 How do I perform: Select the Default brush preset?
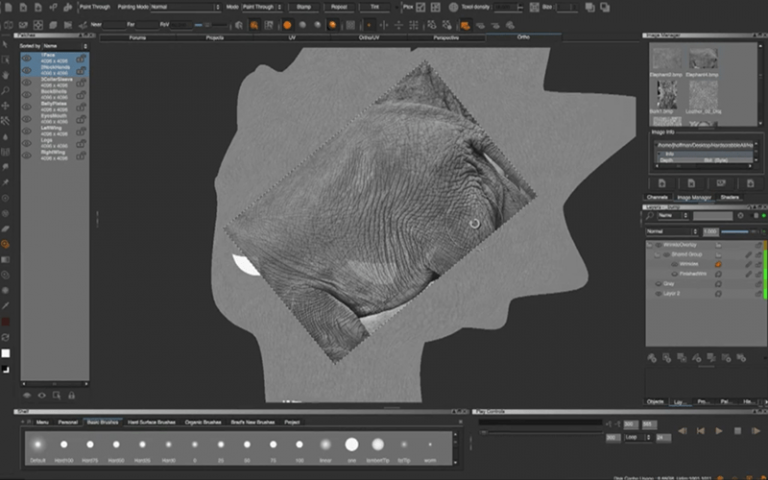[x=38, y=448]
